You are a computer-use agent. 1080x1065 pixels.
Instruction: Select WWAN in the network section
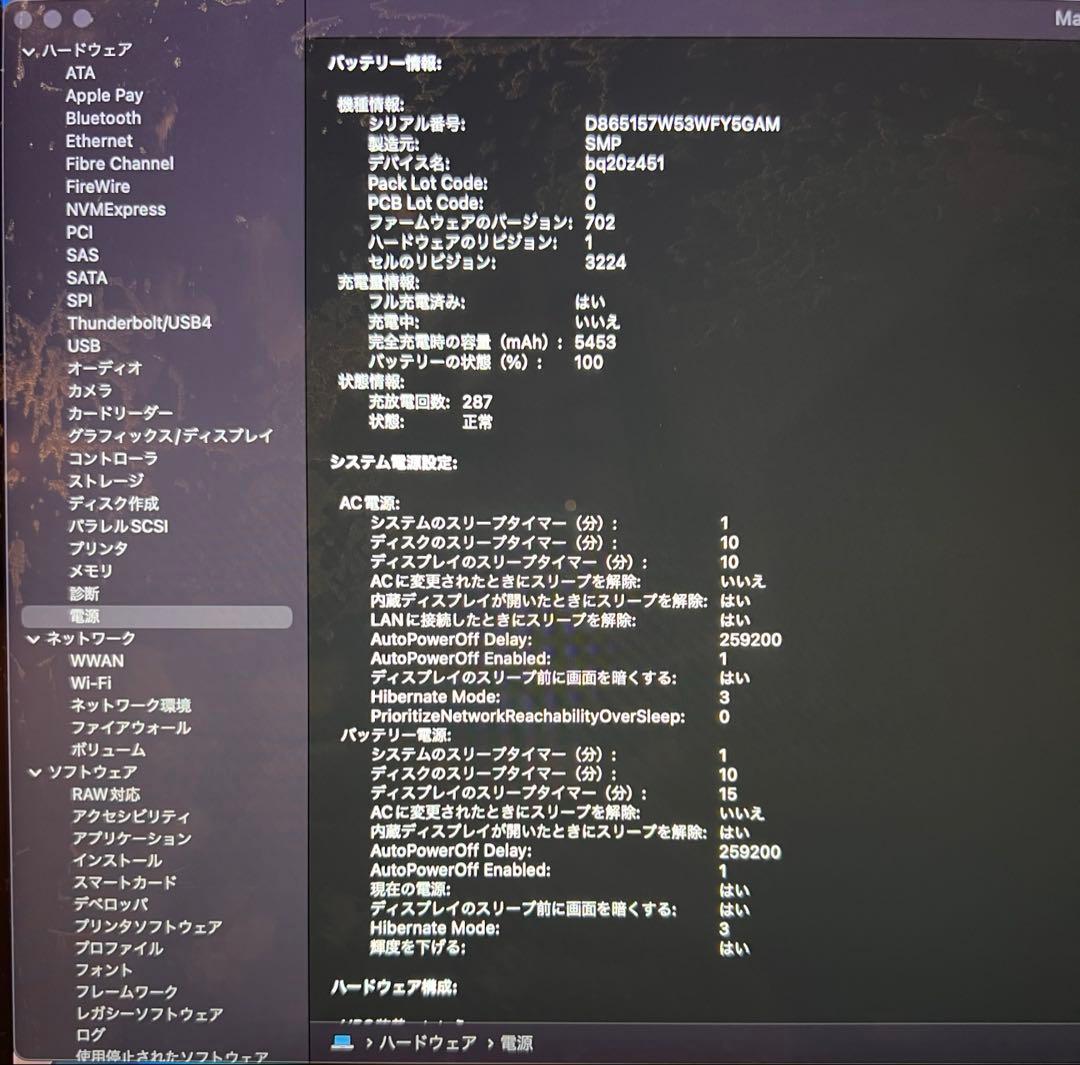98,660
